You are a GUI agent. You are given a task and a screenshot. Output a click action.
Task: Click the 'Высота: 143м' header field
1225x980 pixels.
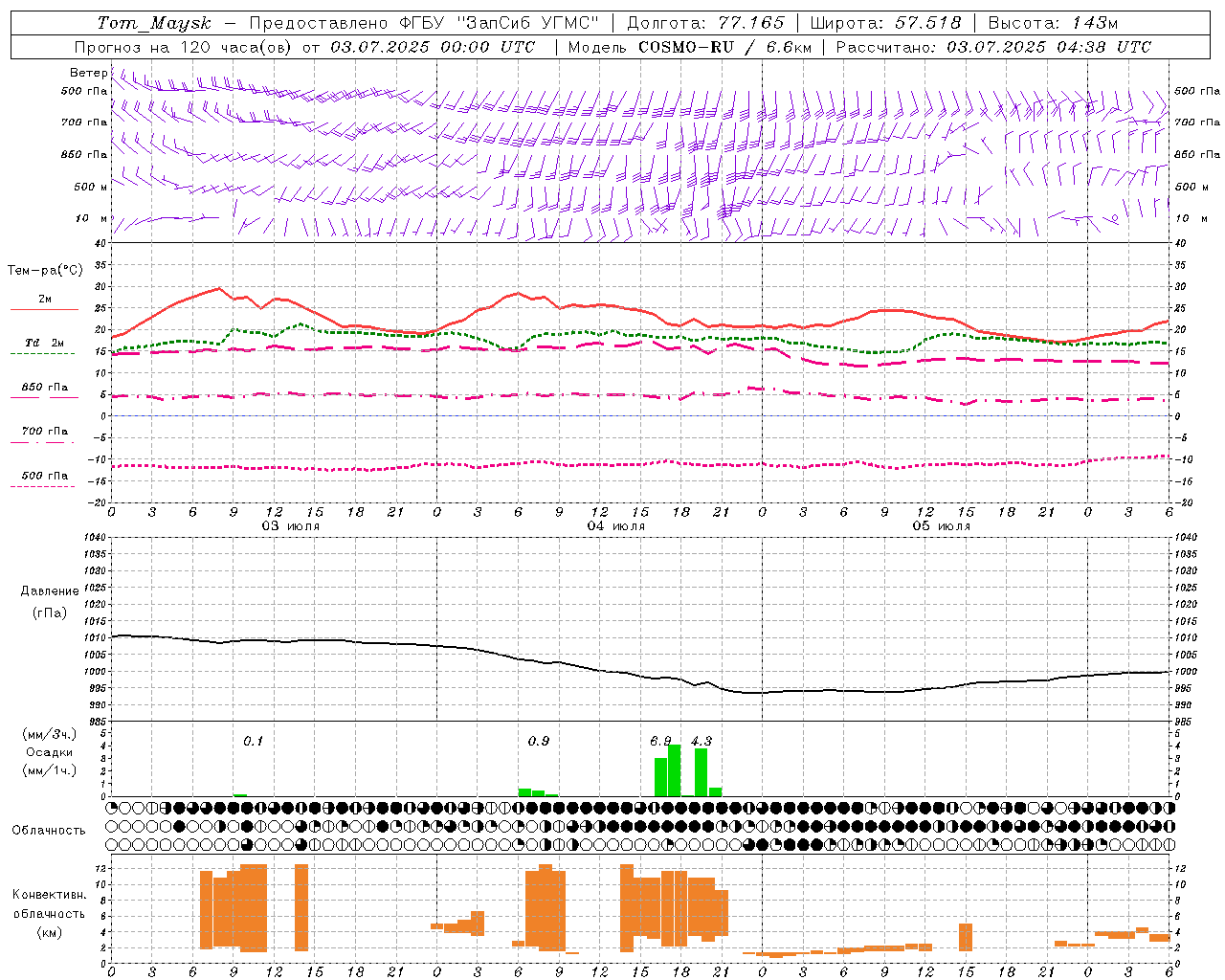tap(1053, 23)
